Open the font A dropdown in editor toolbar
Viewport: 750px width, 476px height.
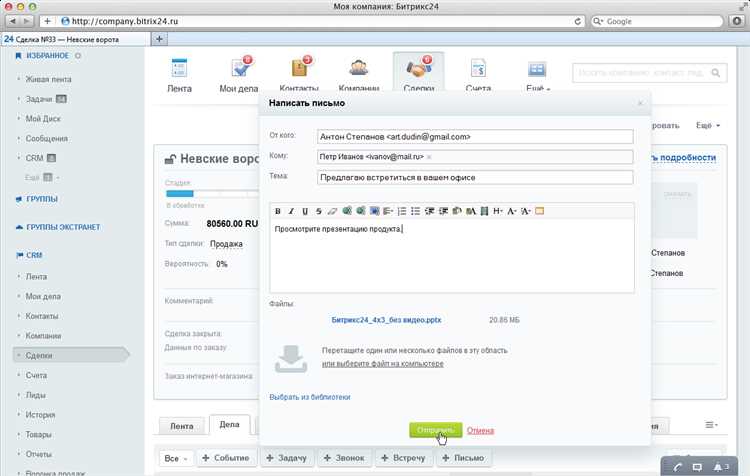512,211
